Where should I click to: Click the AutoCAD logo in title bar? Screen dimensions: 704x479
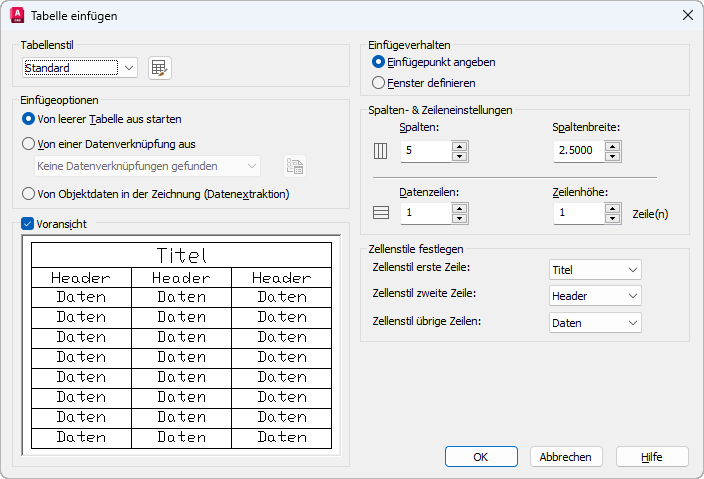16,15
